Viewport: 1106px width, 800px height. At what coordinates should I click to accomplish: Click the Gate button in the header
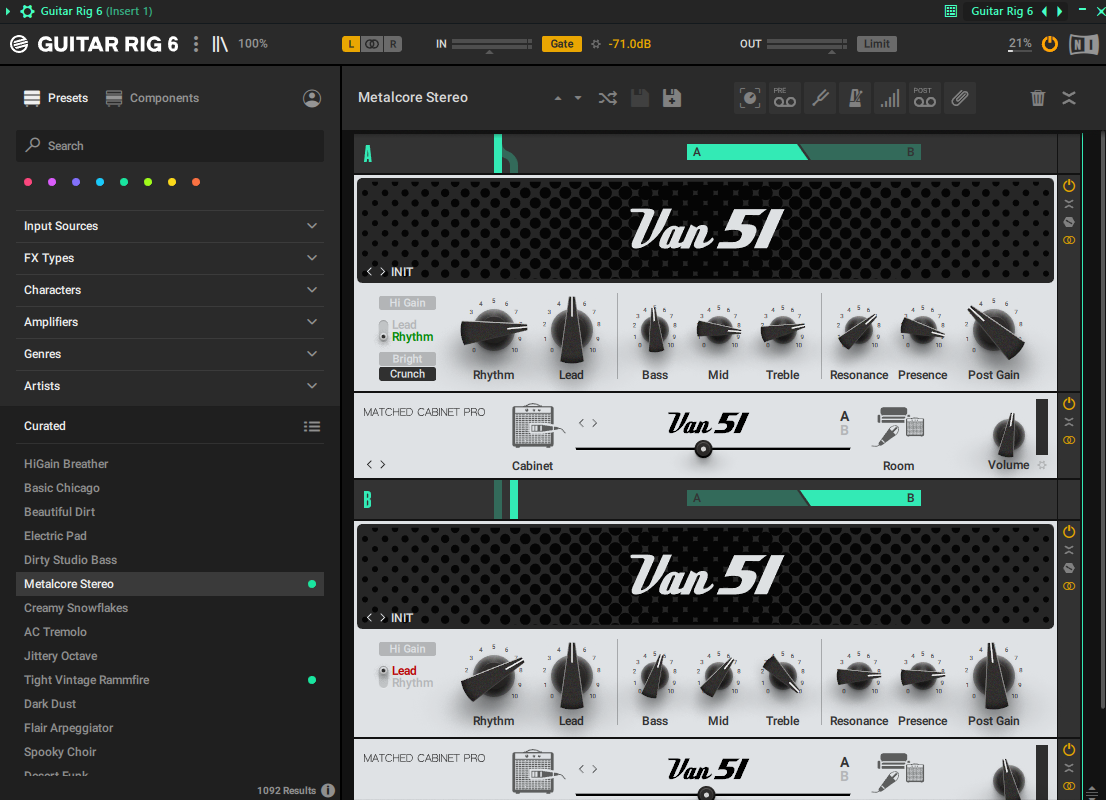[x=561, y=43]
